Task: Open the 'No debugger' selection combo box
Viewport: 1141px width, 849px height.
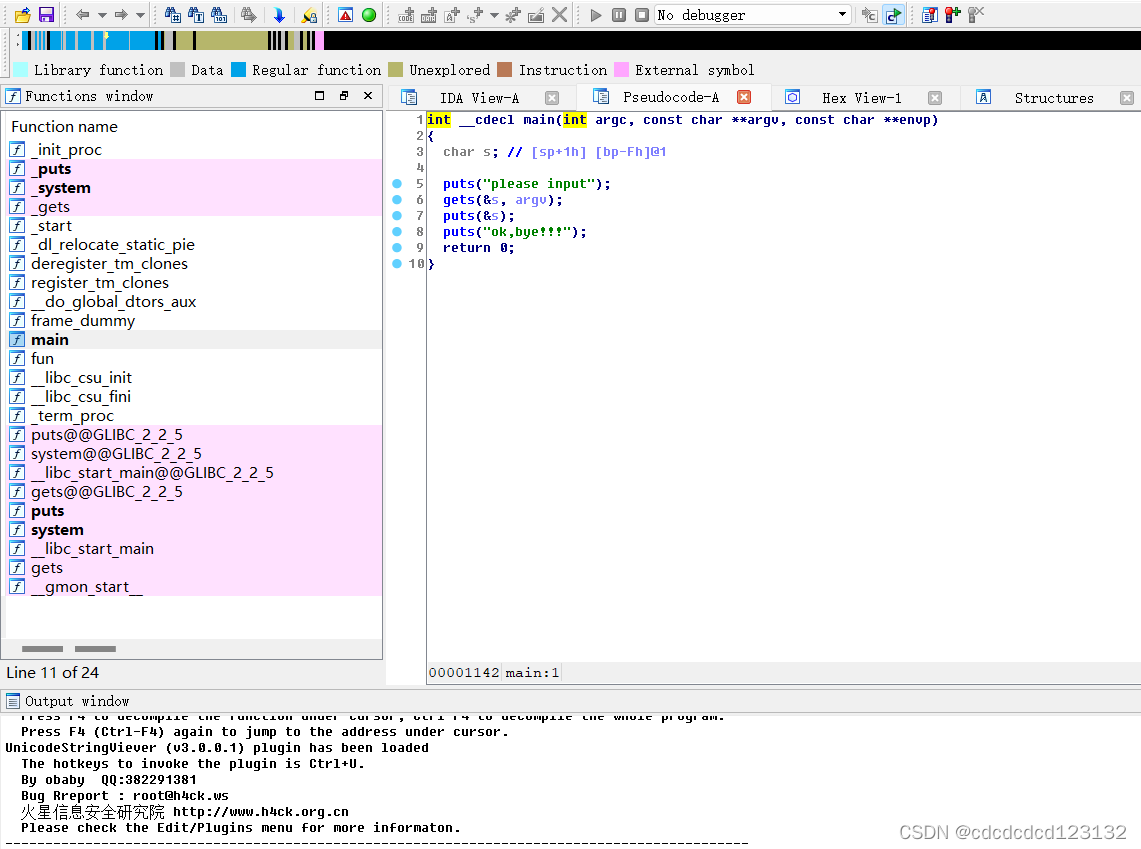Action: [752, 15]
